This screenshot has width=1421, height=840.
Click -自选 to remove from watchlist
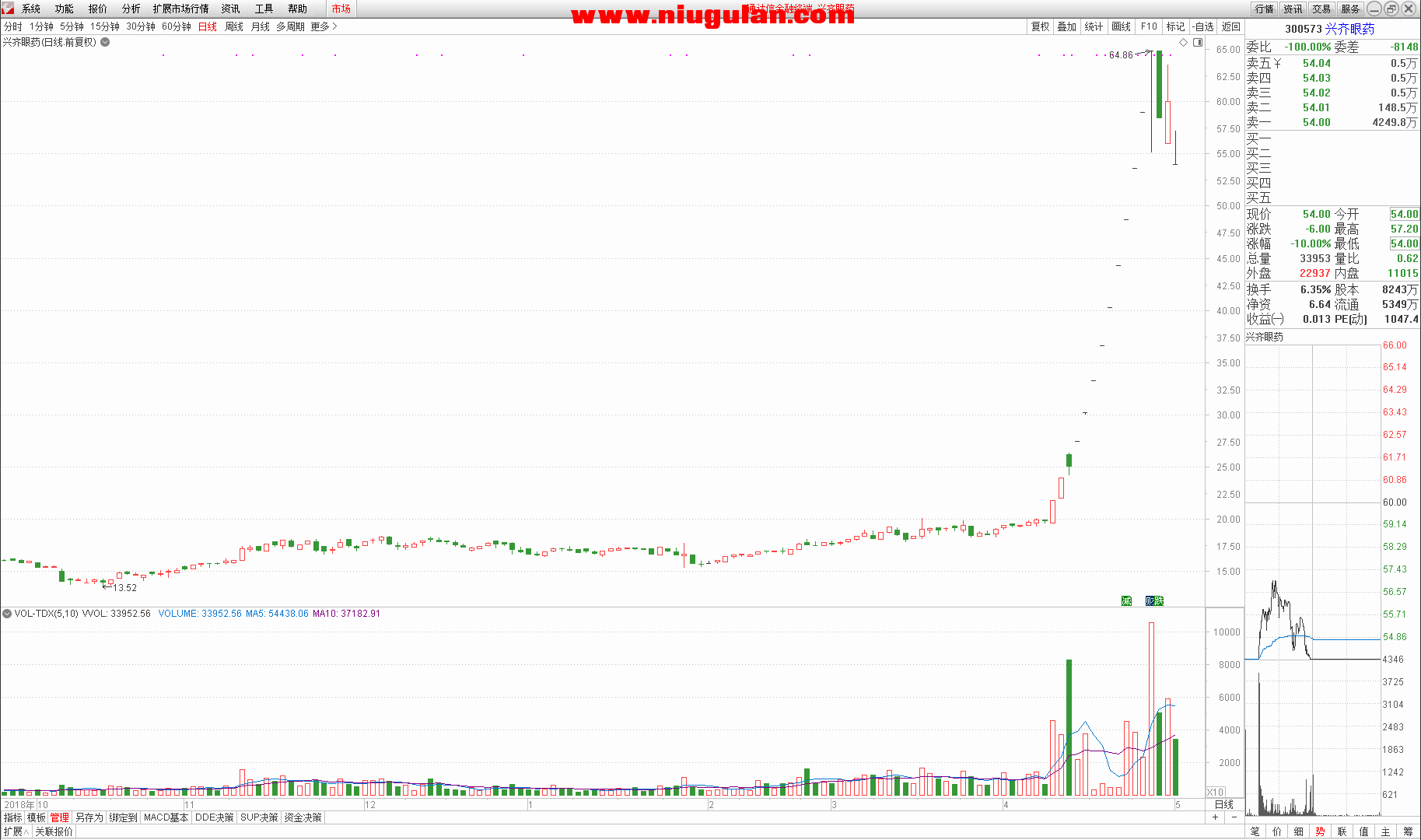coord(1203,26)
